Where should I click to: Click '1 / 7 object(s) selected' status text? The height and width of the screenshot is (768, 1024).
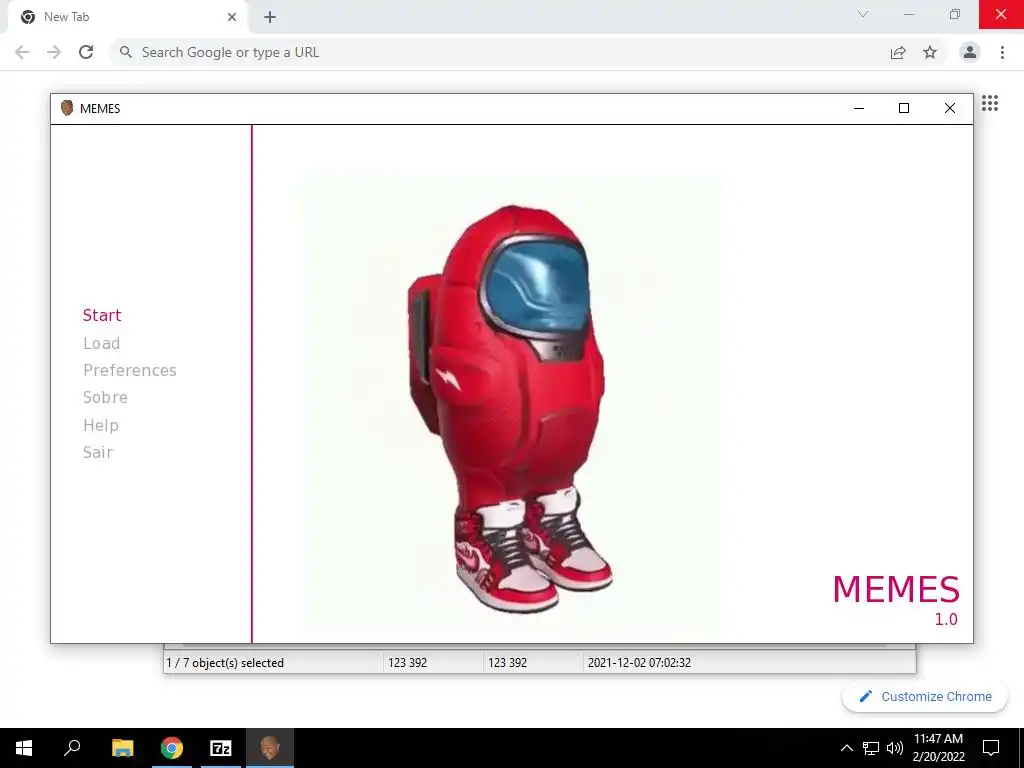225,663
